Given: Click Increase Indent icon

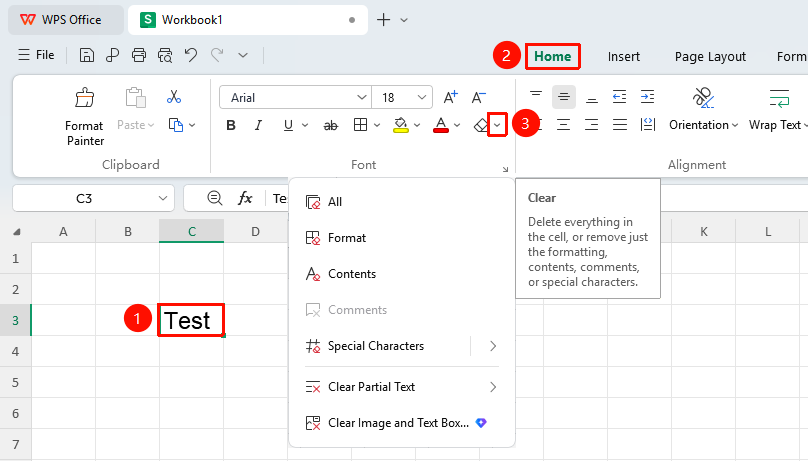Looking at the screenshot, I should tap(647, 96).
